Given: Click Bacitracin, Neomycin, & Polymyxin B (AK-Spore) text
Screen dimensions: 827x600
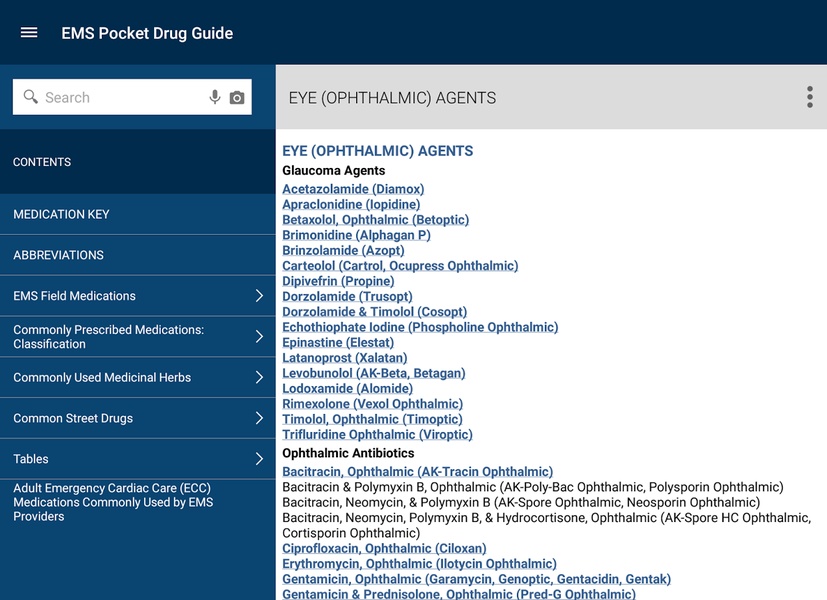Looking at the screenshot, I should [x=521, y=502].
